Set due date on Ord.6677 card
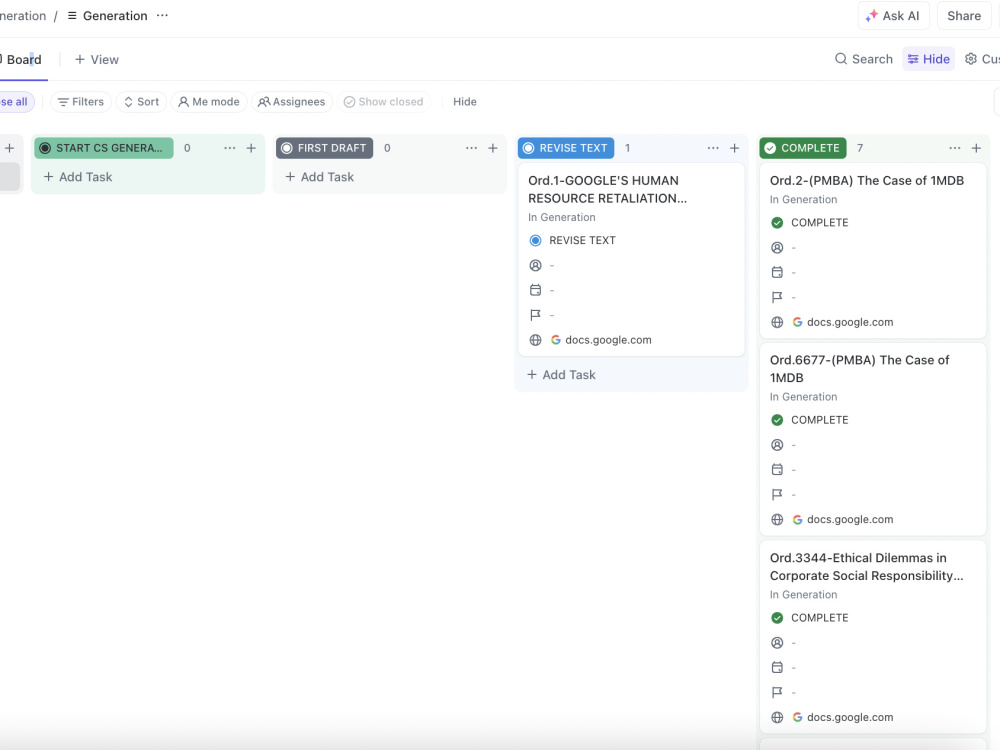Viewport: 1000px width, 750px height. (x=777, y=469)
